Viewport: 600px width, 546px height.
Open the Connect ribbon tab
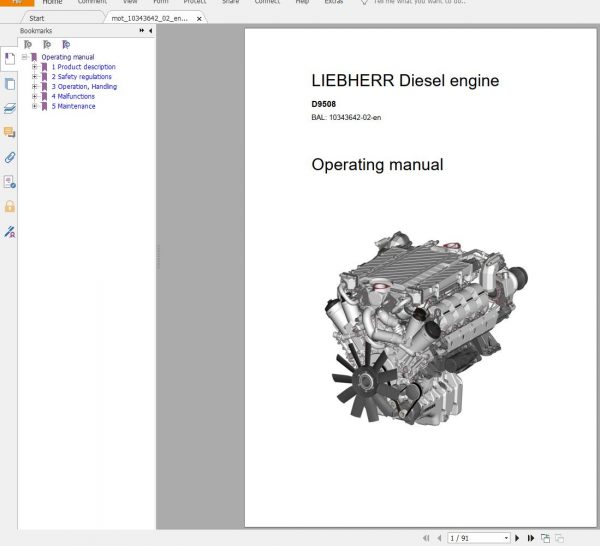pyautogui.click(x=267, y=2)
